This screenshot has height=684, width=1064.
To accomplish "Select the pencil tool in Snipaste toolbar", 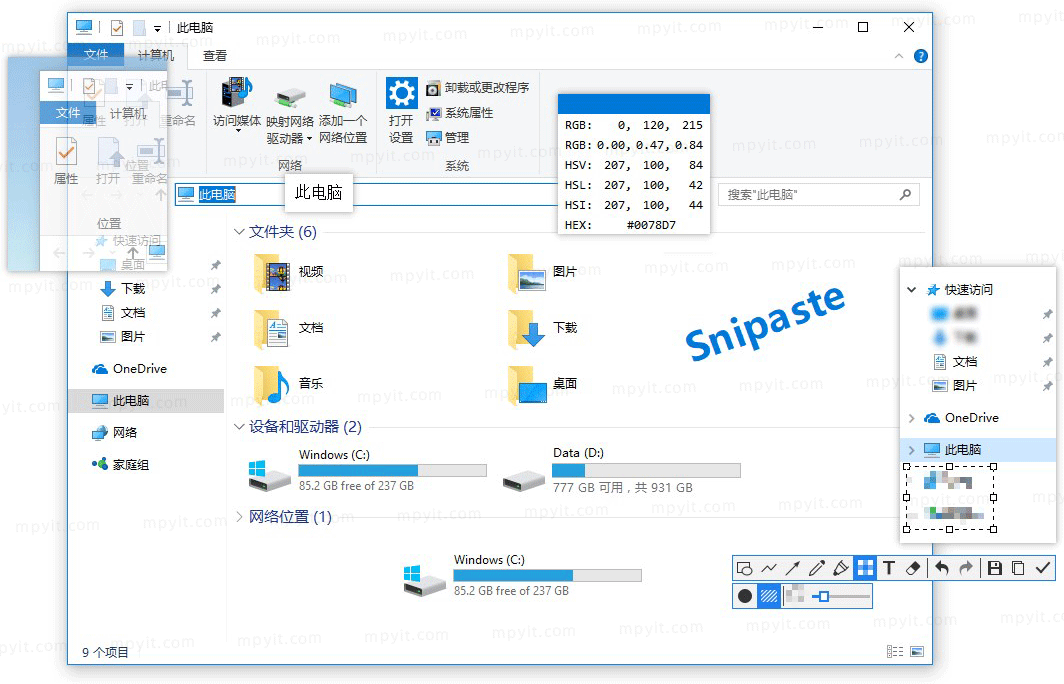I will [817, 569].
